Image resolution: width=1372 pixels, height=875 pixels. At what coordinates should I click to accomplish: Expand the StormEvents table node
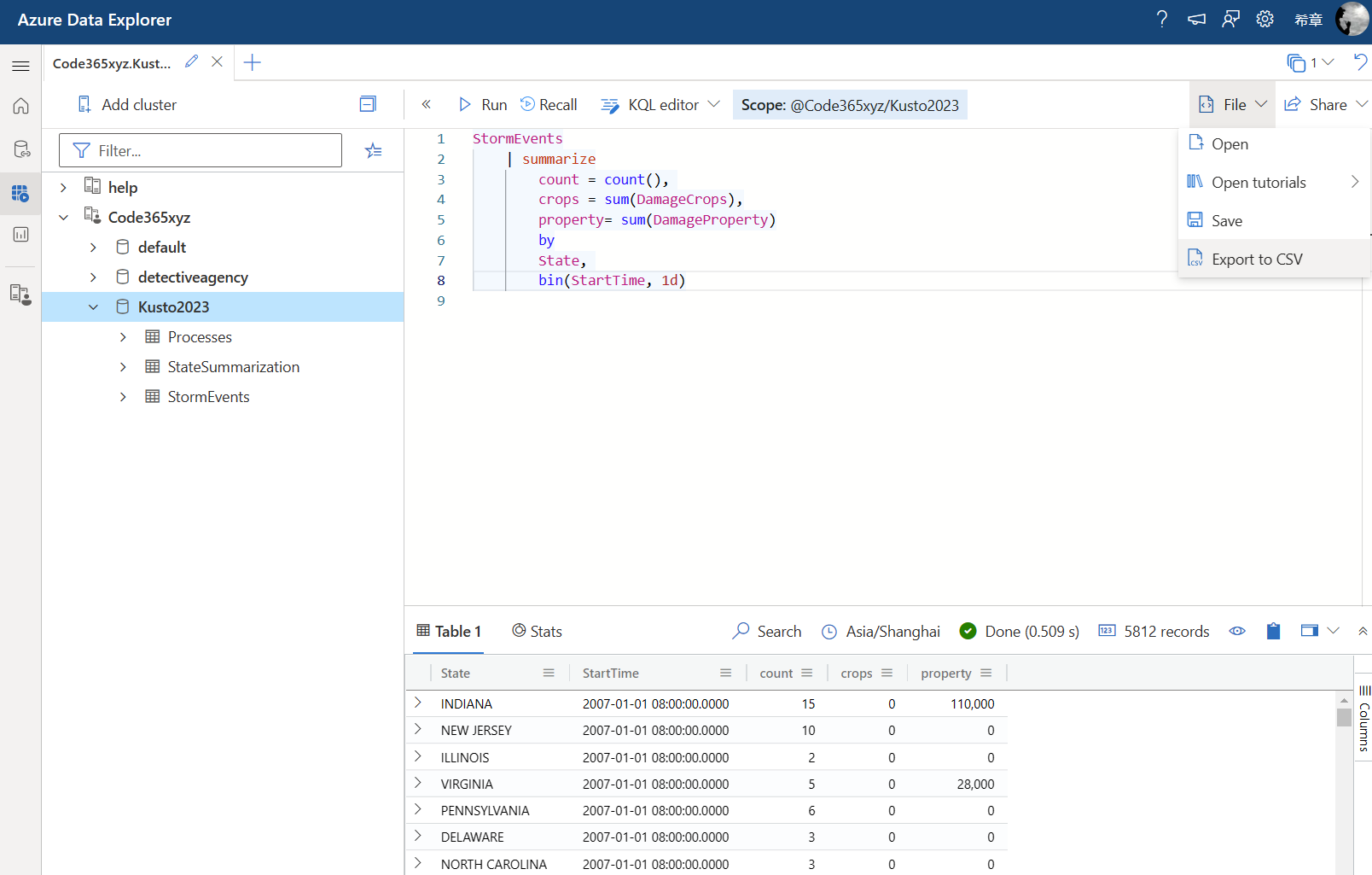123,397
